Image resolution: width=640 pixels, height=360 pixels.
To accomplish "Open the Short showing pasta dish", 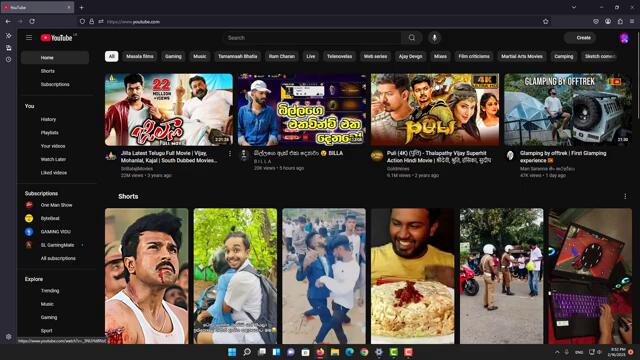I will [413, 276].
